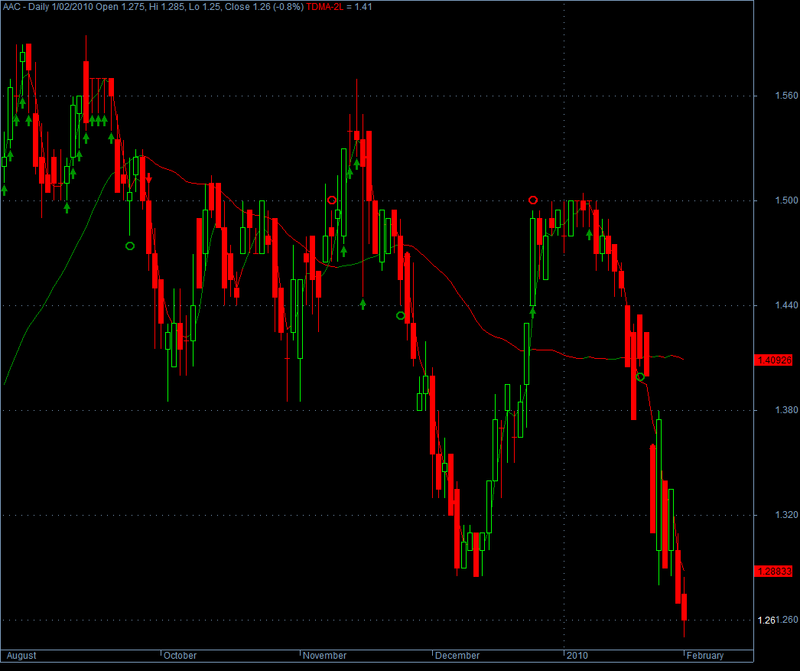
Task: Click the August date axis label
Action: (21, 656)
